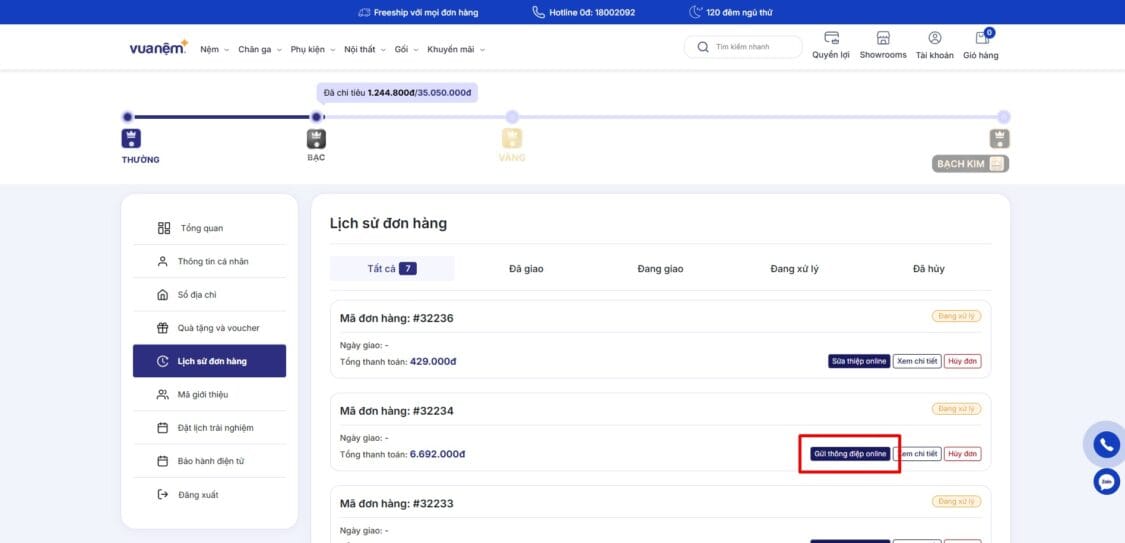Click the BẠCH KIM tier label badge
The height and width of the screenshot is (543, 1125).
[x=971, y=164]
